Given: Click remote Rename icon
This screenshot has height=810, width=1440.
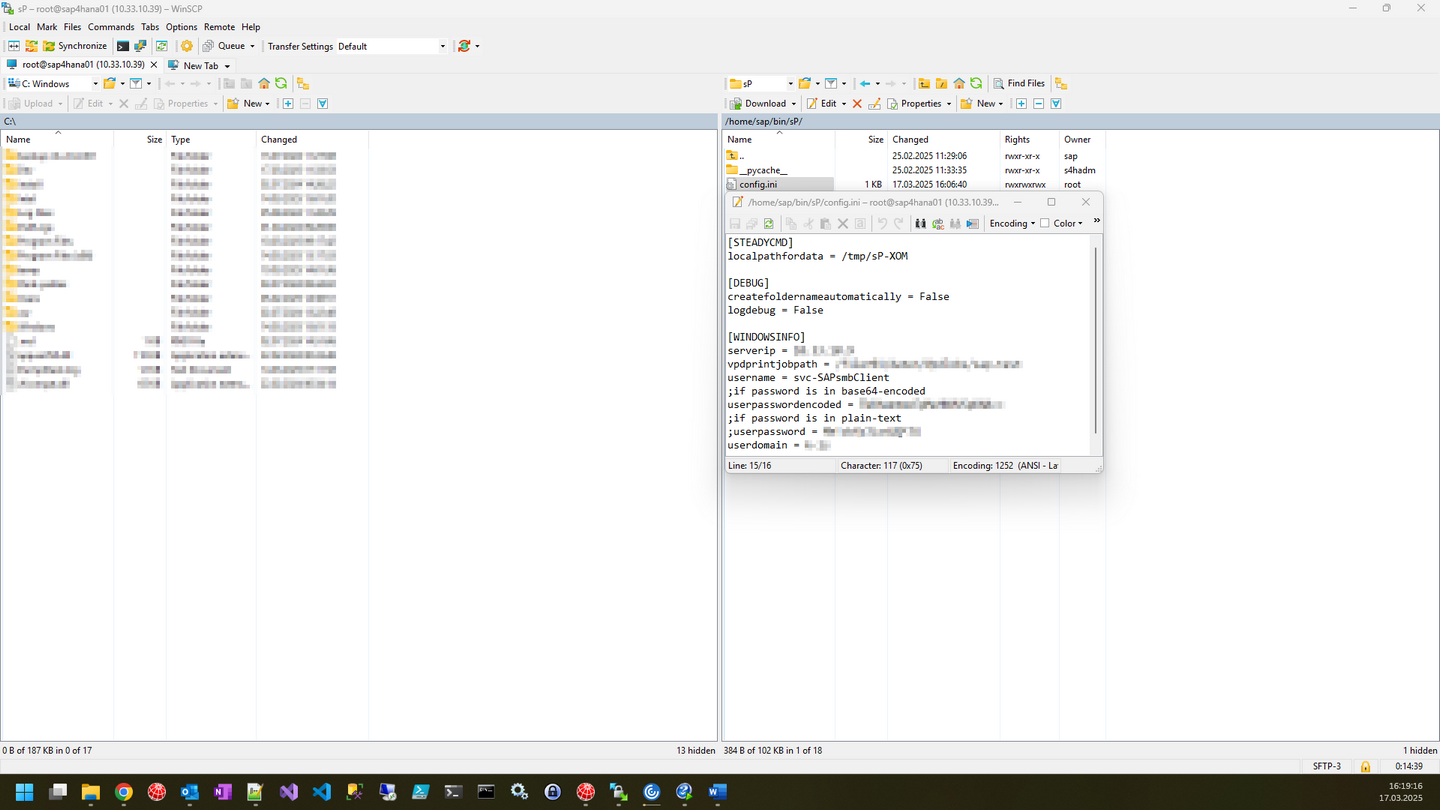Looking at the screenshot, I should [x=875, y=103].
